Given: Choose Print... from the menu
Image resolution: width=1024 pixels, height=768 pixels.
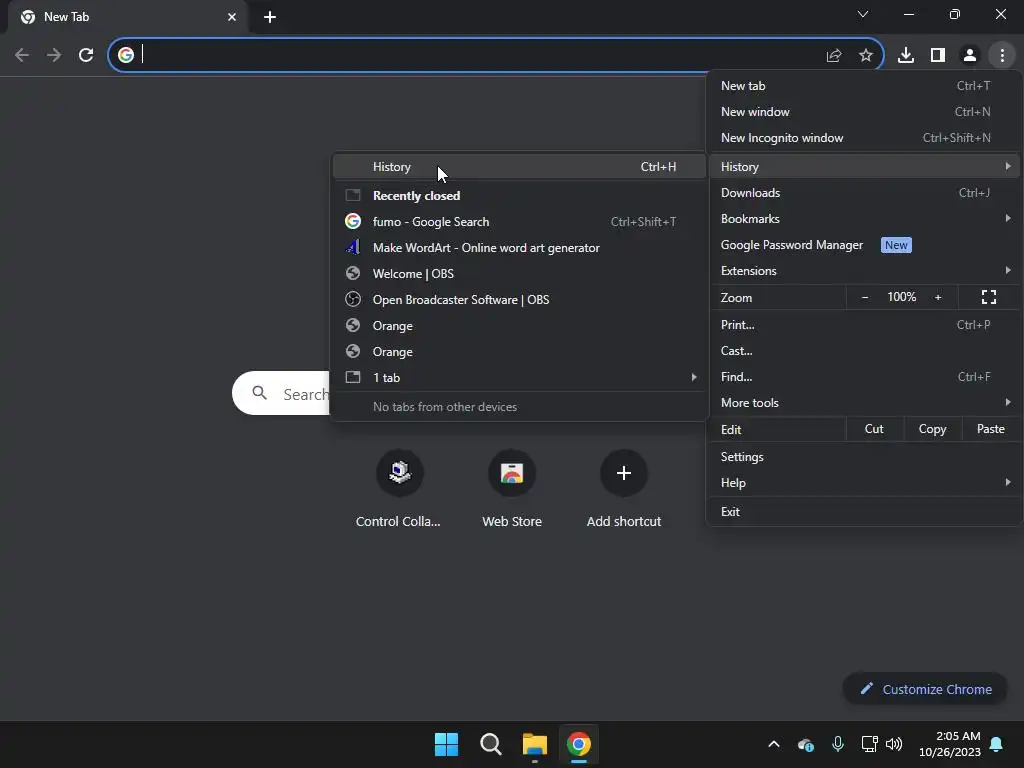Looking at the screenshot, I should (x=865, y=325).
